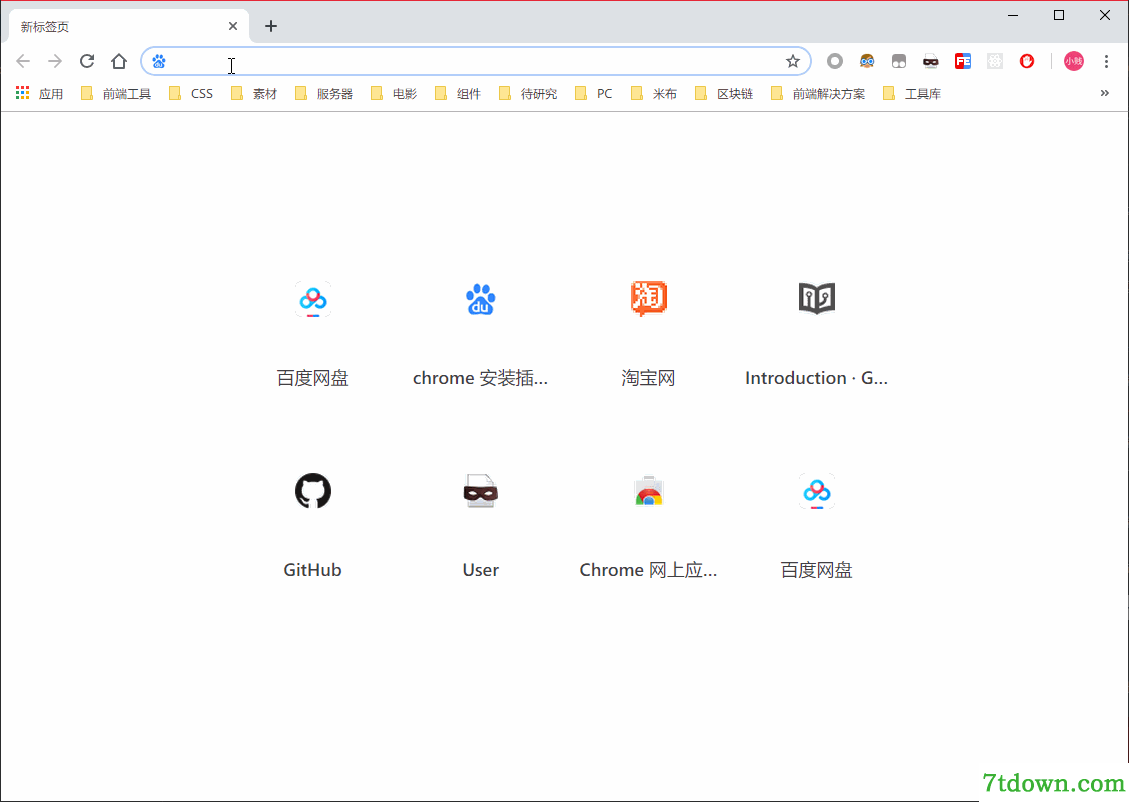The width and height of the screenshot is (1129, 802).
Task: Click the gray circle extension icon
Action: coord(835,61)
